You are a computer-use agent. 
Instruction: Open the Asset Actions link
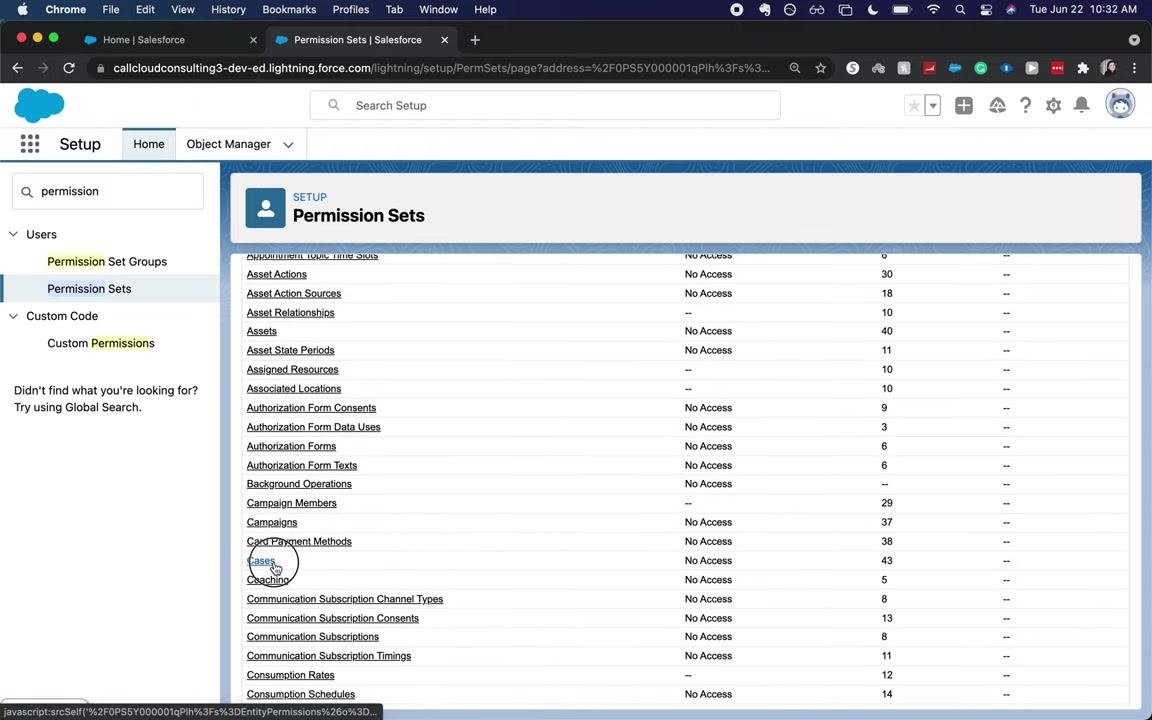coord(276,274)
